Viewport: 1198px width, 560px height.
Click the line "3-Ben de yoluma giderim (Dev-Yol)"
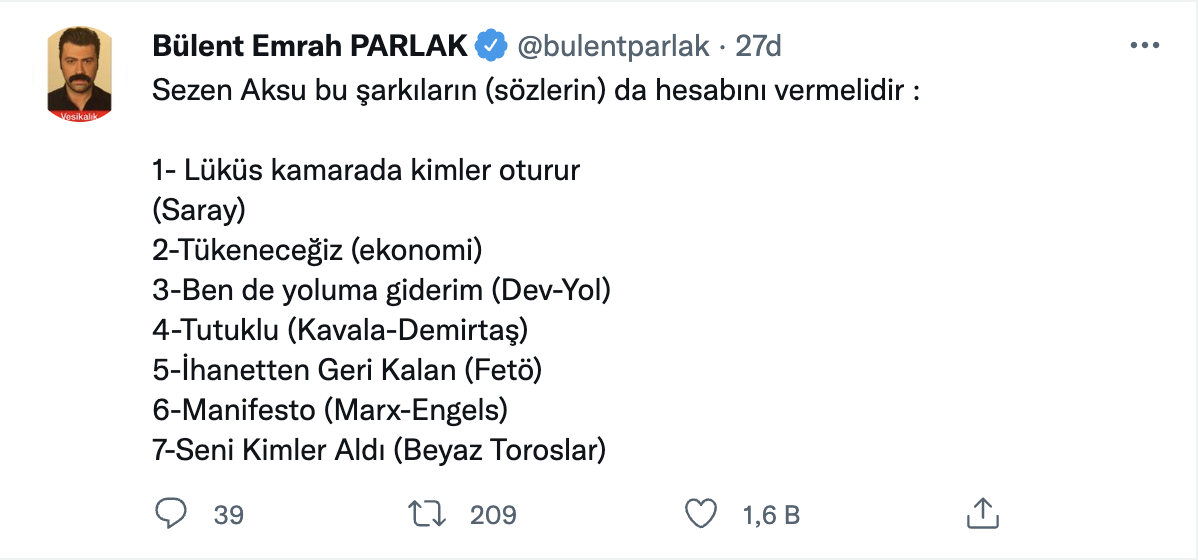point(381,290)
